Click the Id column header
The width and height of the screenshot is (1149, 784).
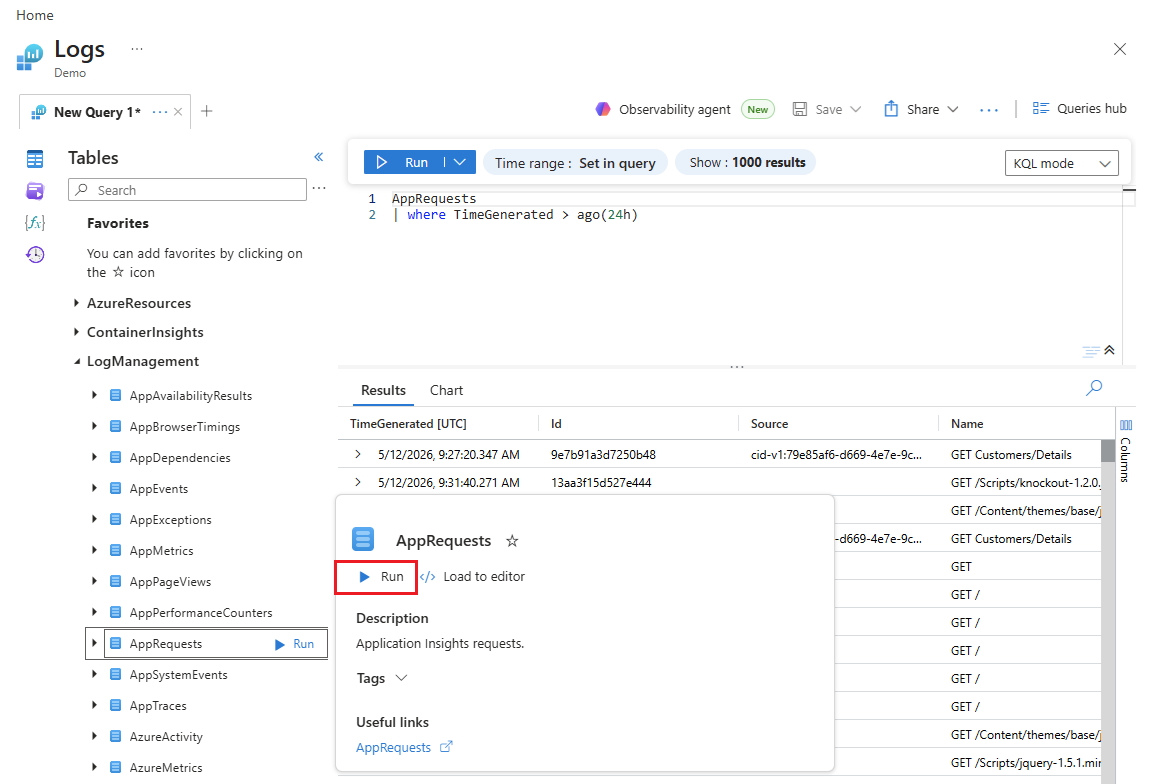556,424
